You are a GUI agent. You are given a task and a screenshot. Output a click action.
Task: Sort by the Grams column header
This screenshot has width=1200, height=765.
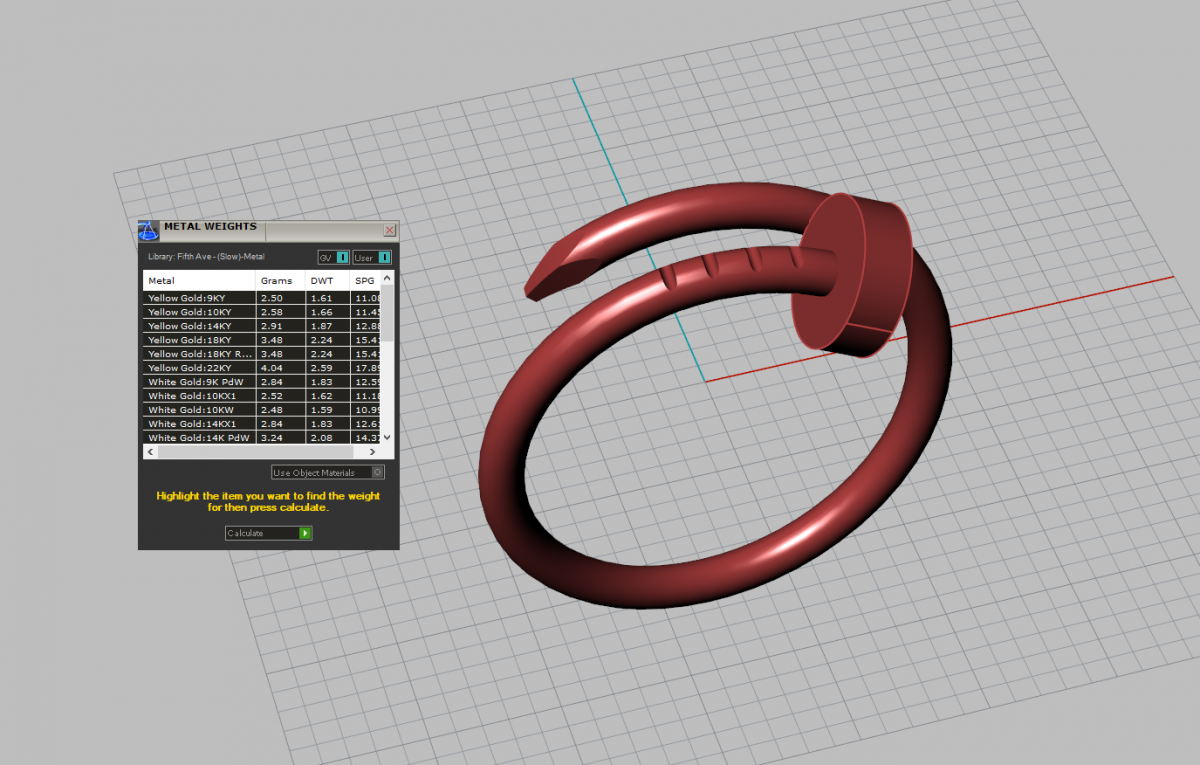click(279, 281)
